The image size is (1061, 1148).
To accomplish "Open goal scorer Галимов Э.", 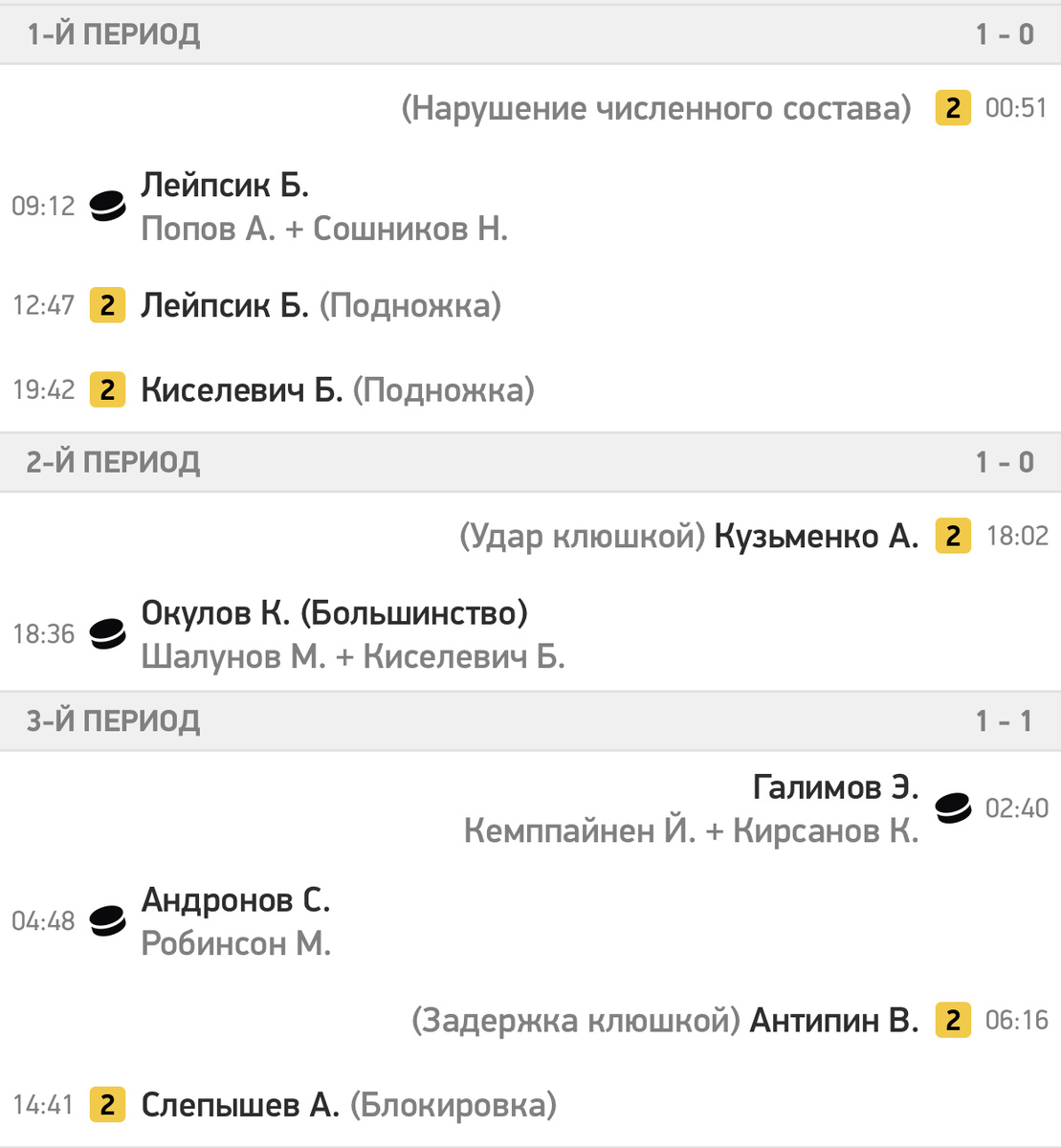I will [836, 787].
